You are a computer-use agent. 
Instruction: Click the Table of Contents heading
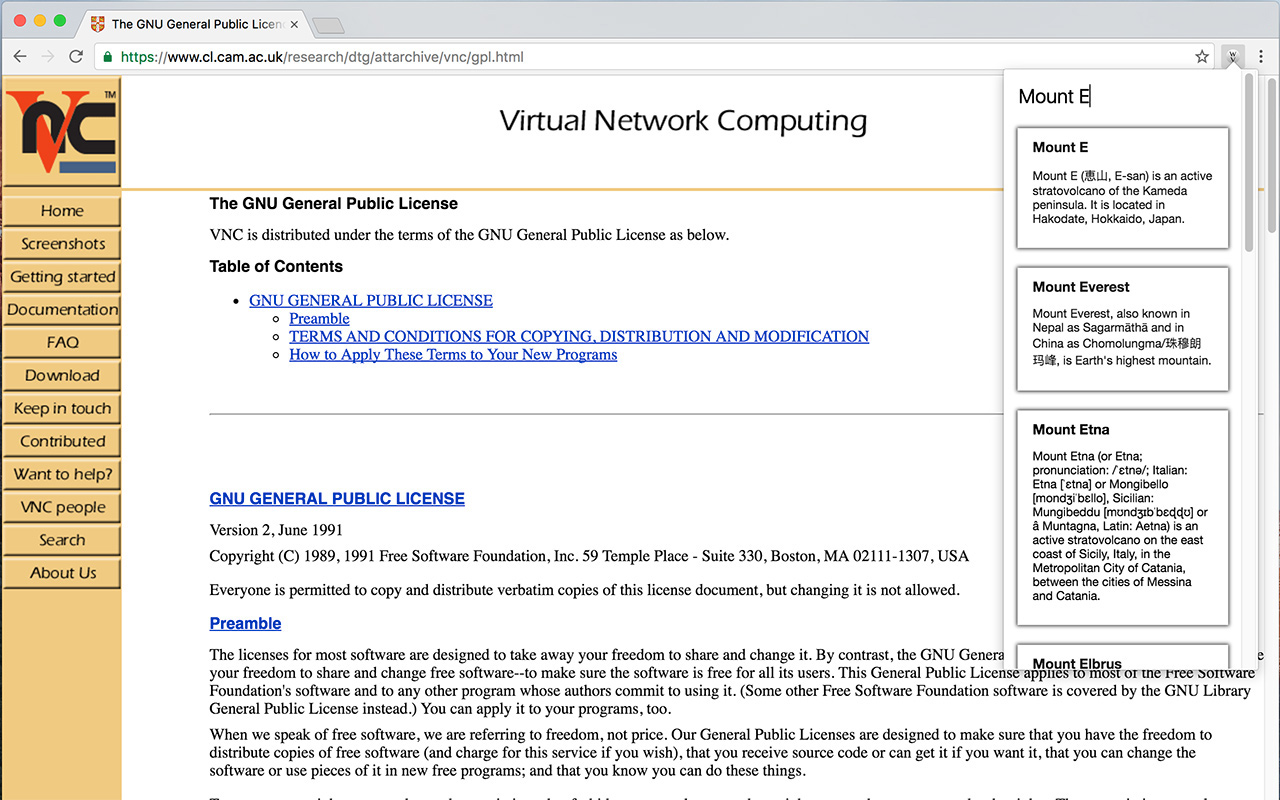(x=276, y=266)
